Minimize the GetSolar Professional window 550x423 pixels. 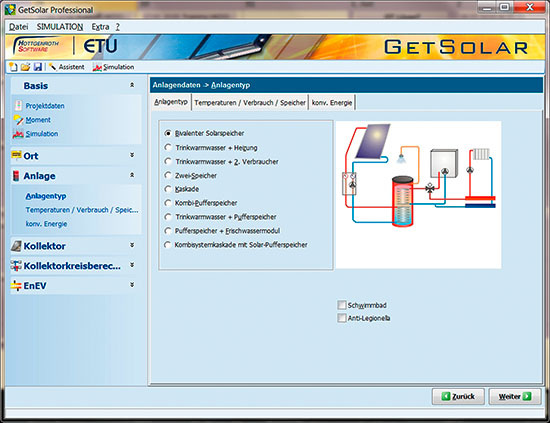click(487, 7)
